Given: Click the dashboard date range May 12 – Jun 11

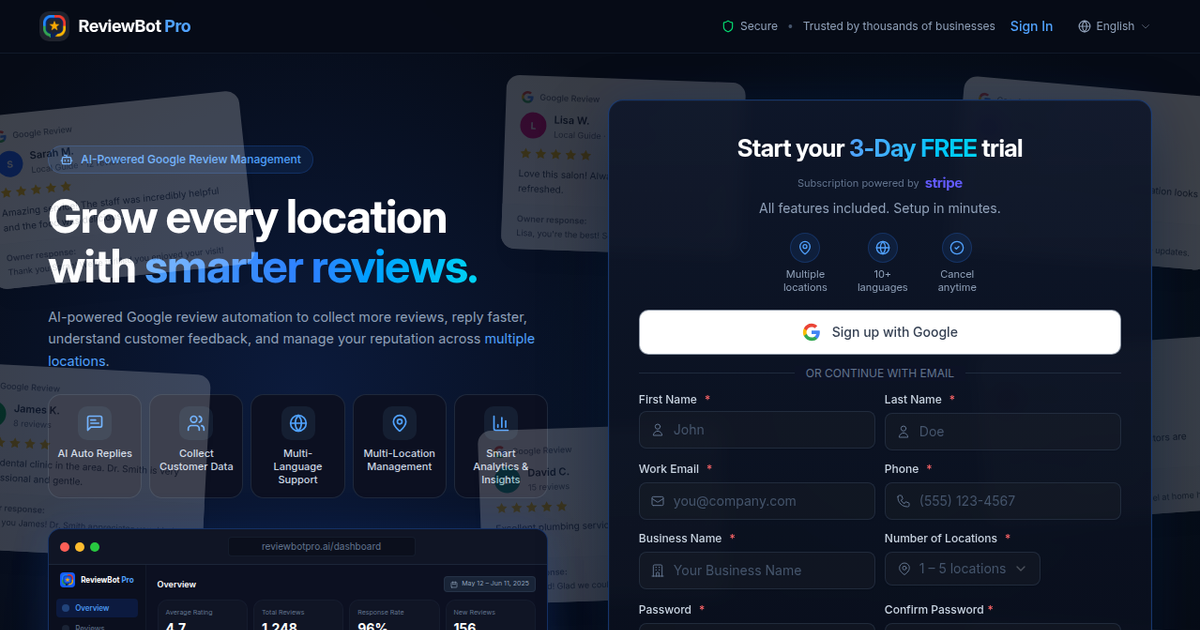Looking at the screenshot, I should (490, 584).
